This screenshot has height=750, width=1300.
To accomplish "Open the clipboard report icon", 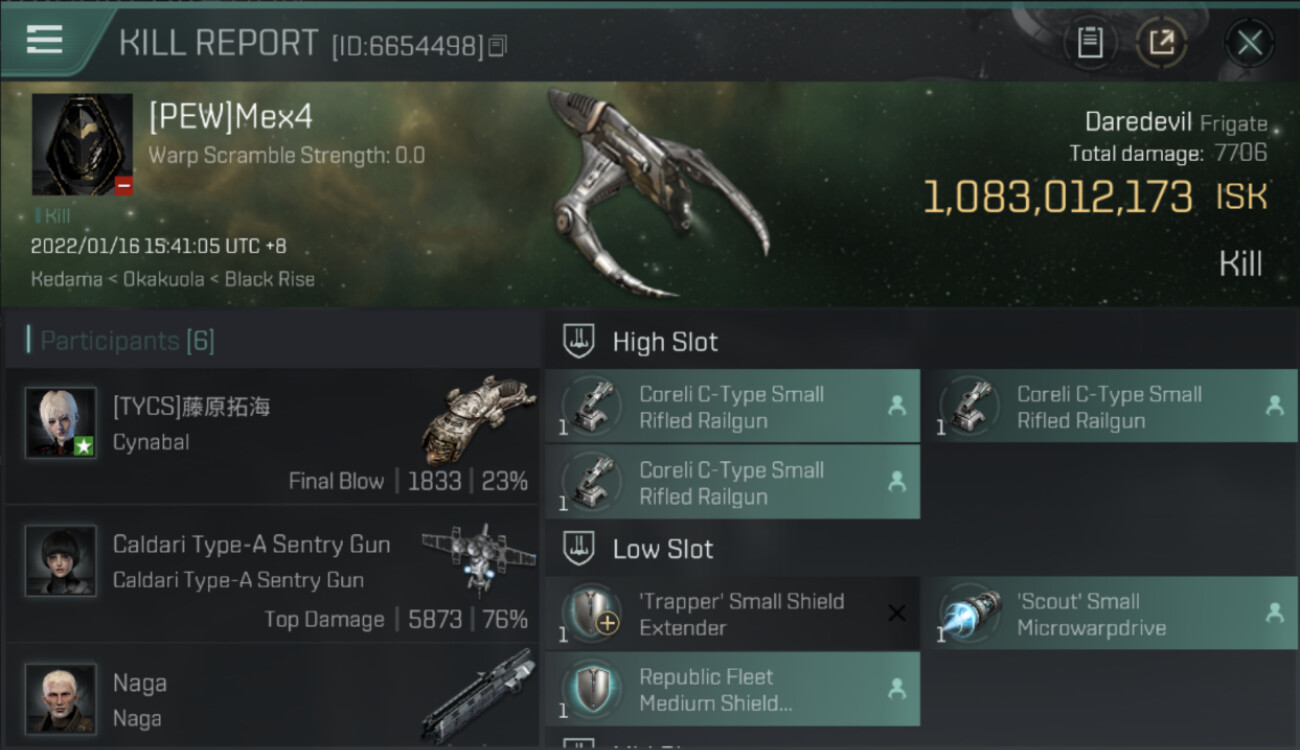I will tap(1090, 42).
